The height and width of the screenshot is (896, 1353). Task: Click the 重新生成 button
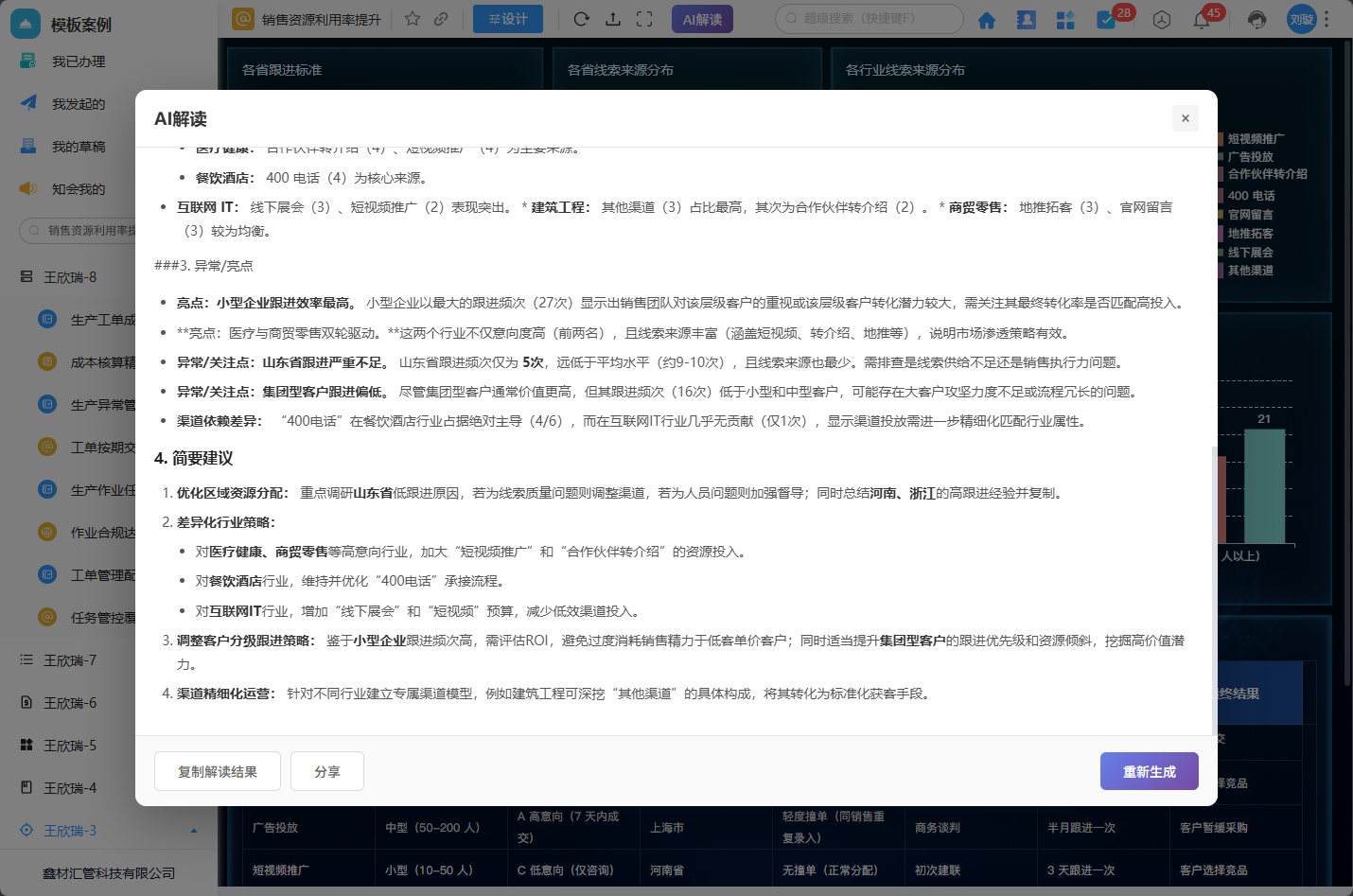coord(1150,771)
